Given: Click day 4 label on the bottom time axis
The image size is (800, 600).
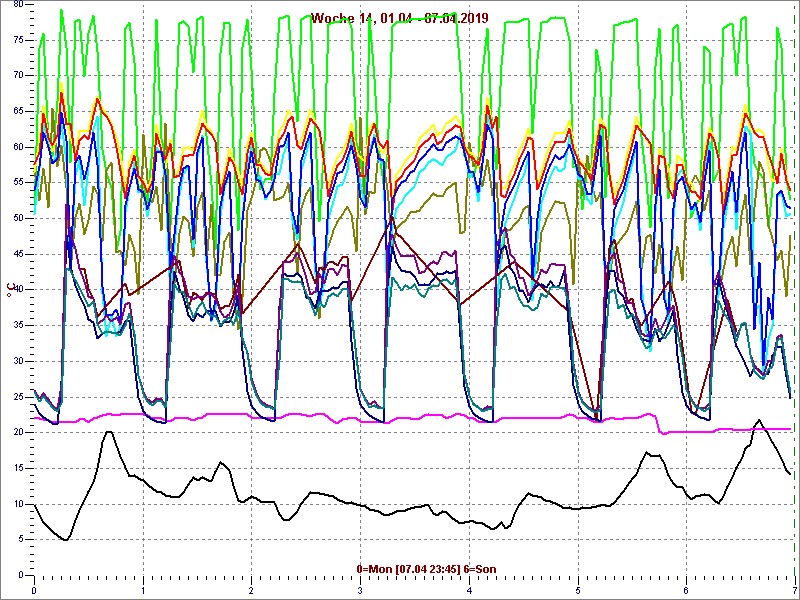Looking at the screenshot, I should (x=469, y=591).
